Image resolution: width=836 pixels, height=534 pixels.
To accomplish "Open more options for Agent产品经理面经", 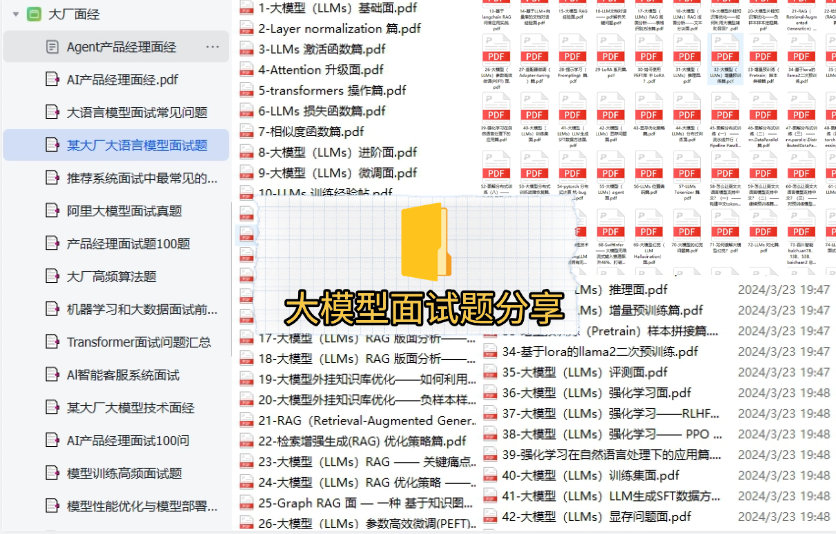I will (212, 47).
